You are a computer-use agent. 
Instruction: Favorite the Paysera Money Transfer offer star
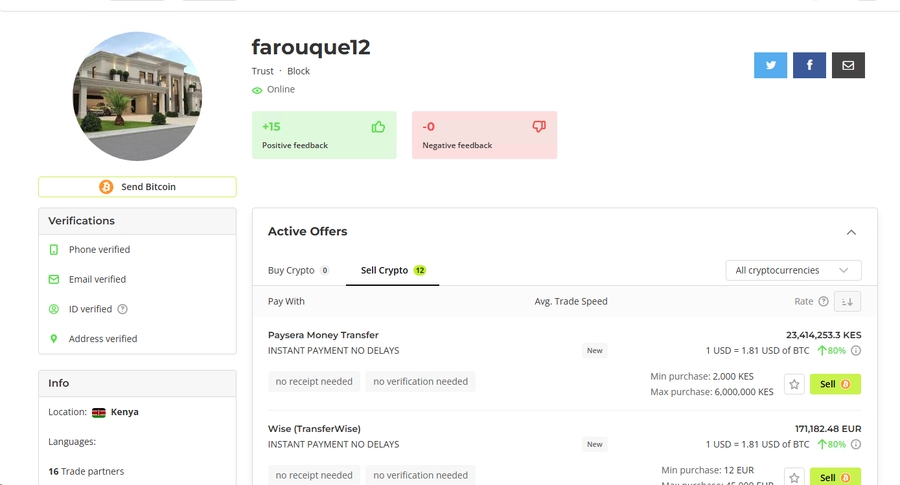pos(794,384)
